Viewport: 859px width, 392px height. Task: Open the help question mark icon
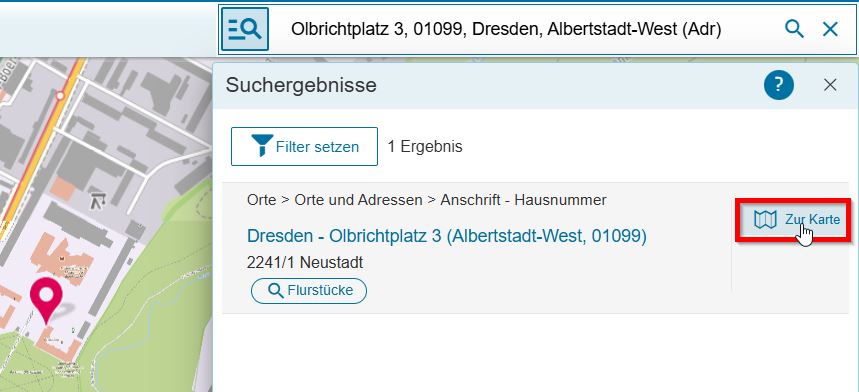pos(779,85)
